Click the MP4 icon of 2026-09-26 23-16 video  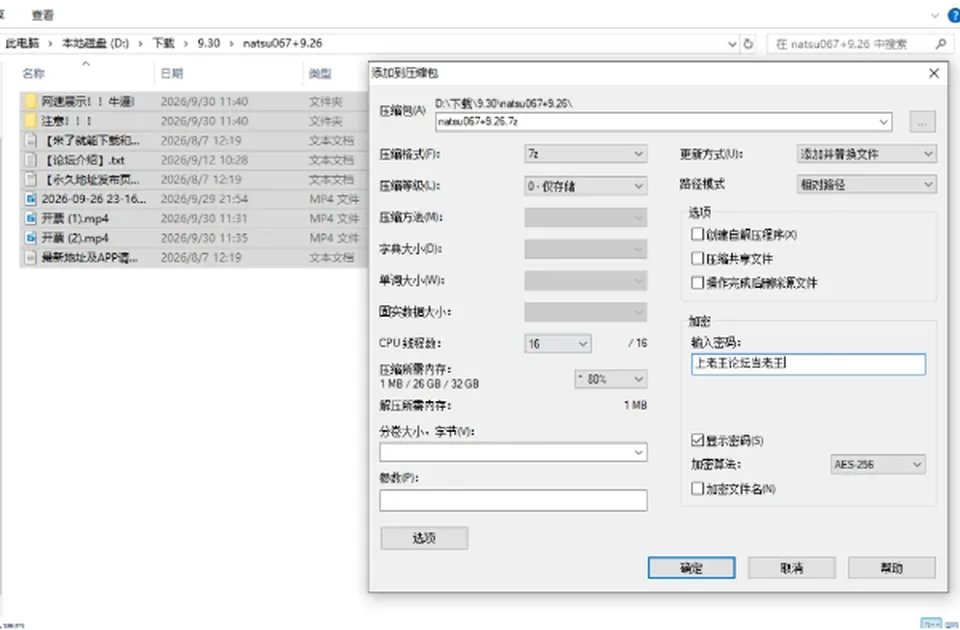(x=31, y=199)
